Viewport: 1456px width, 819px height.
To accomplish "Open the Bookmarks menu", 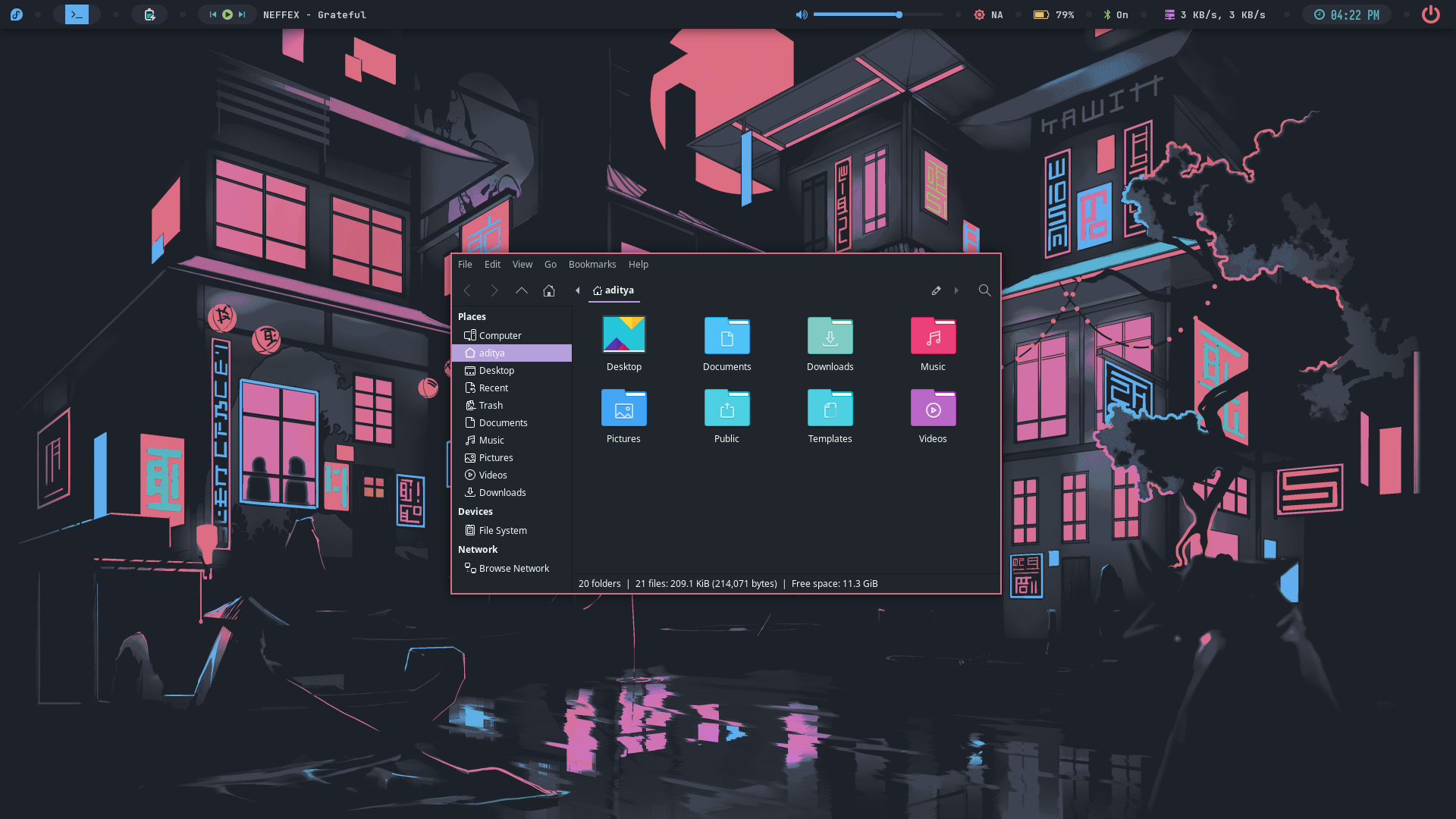I will coord(592,265).
